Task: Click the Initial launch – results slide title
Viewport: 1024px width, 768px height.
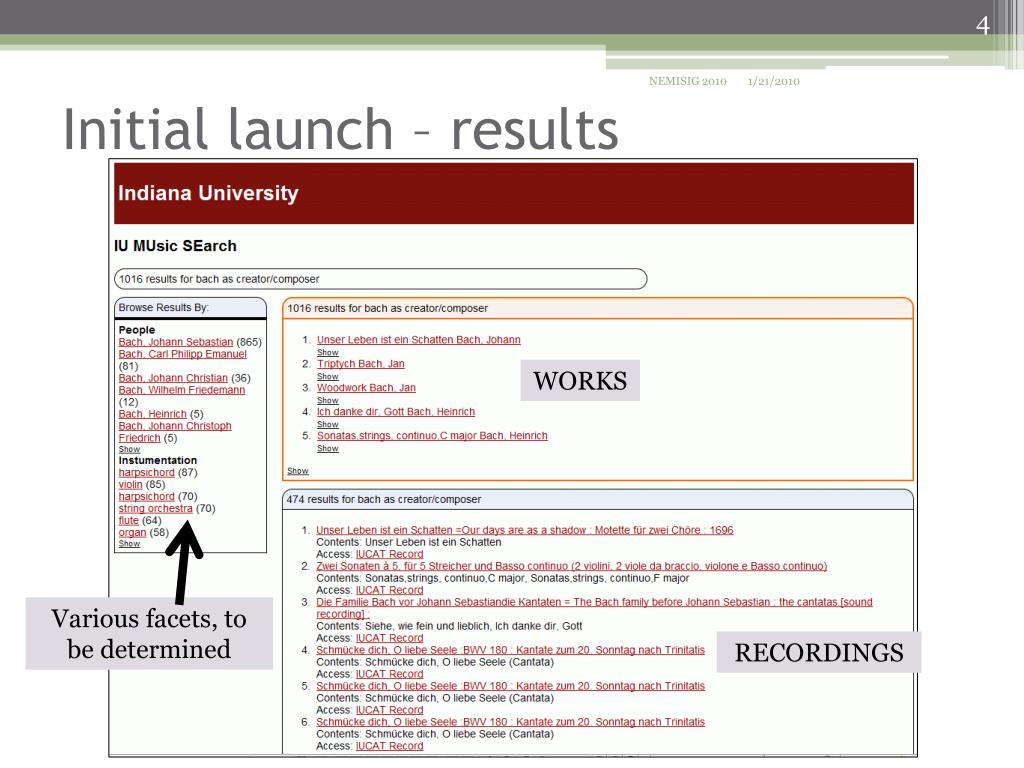Action: 340,129
